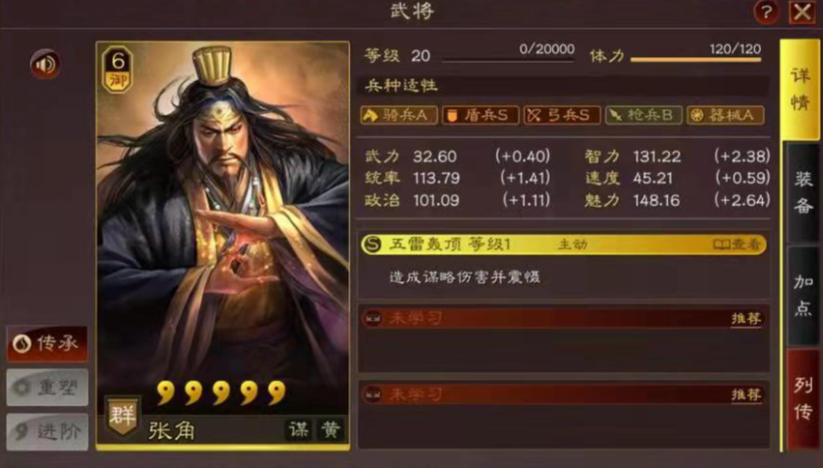Viewport: 823px width, 468px height.
Task: Open the 列传 biography tab
Action: 803,399
